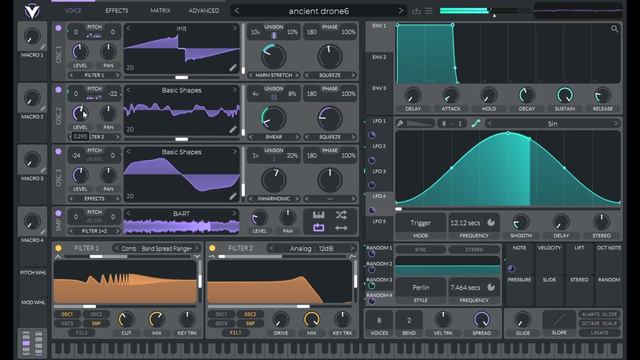Toggle OSC 2 power button
The width and height of the screenshot is (640, 360).
coord(58,90)
